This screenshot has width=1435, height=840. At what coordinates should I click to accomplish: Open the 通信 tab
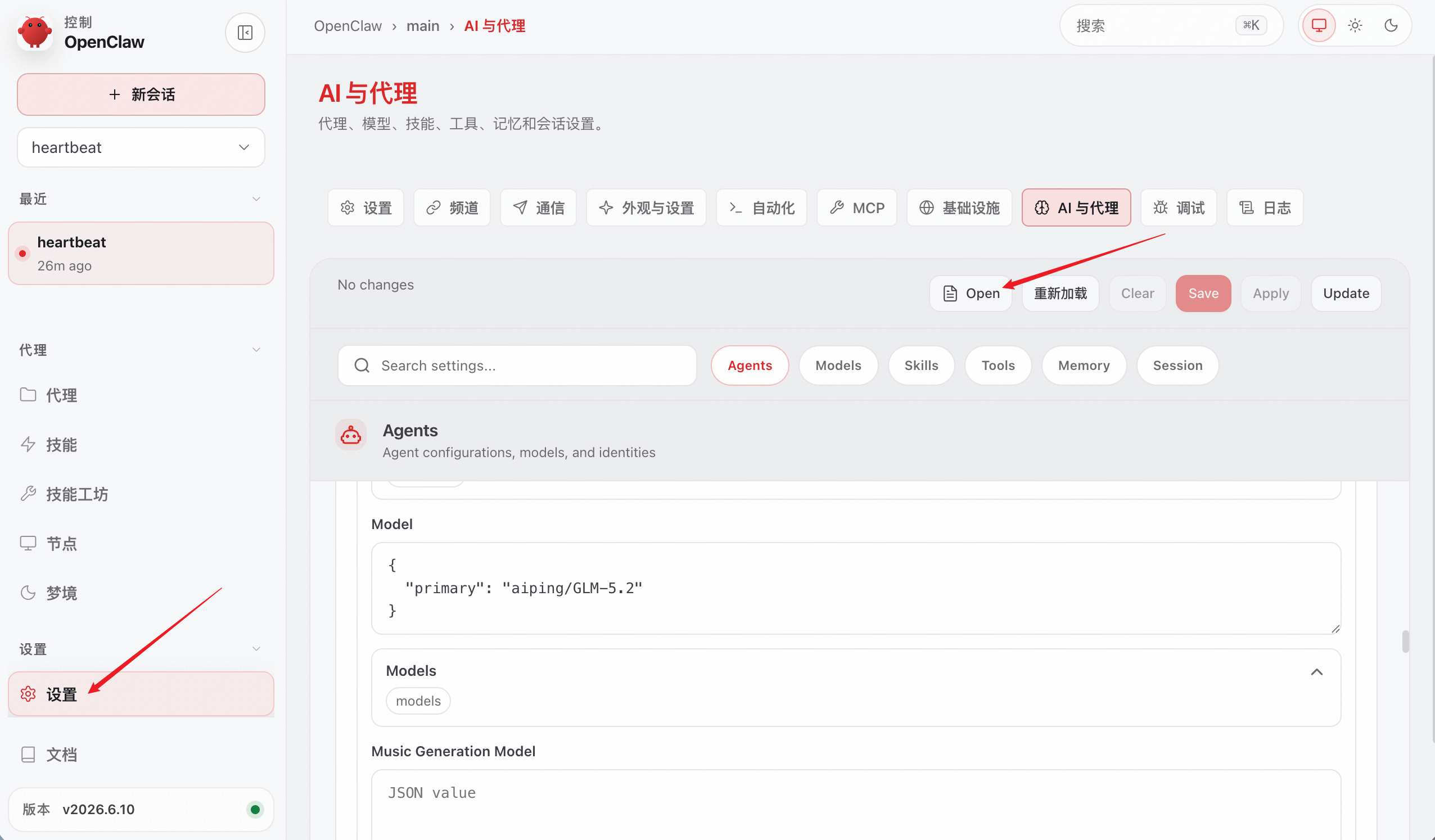(x=538, y=207)
